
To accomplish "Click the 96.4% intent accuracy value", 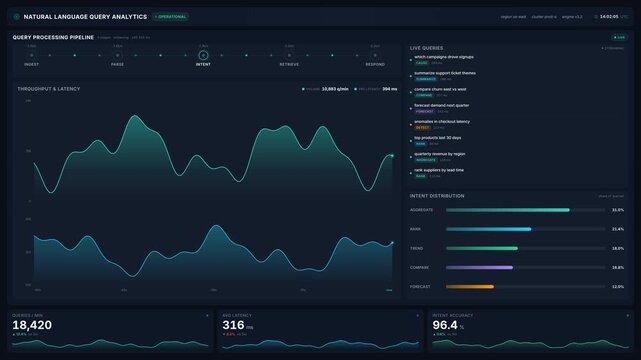I will coord(448,325).
